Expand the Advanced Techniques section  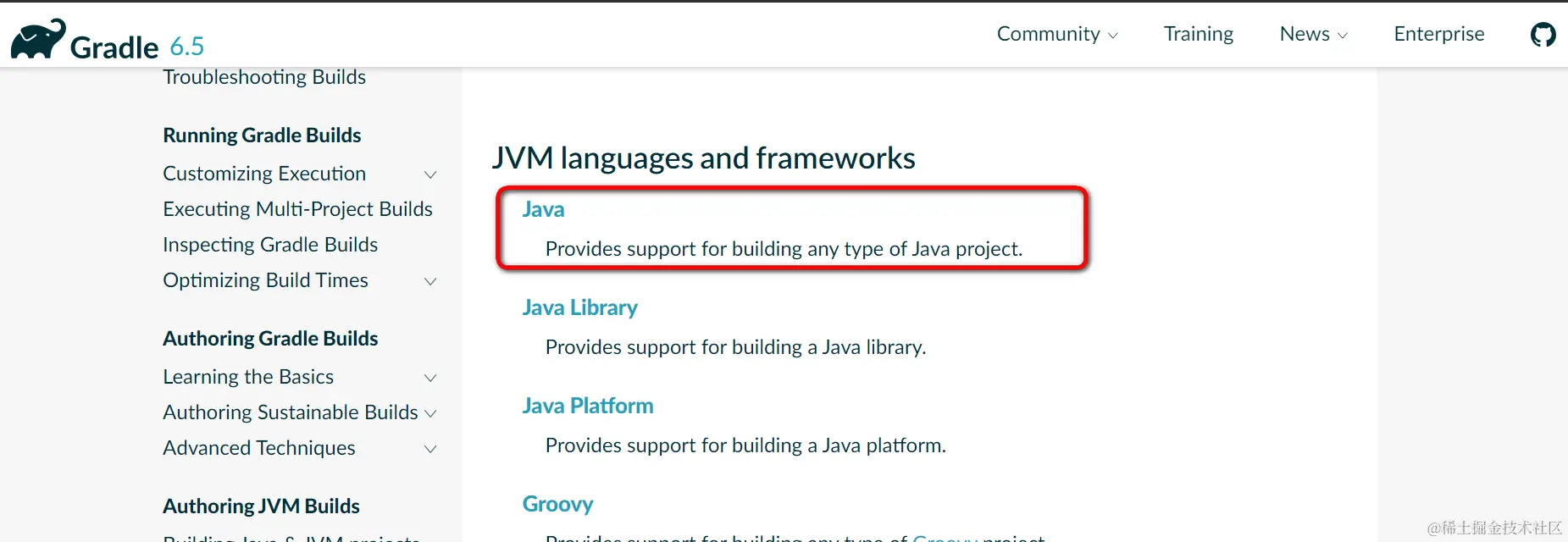click(430, 449)
